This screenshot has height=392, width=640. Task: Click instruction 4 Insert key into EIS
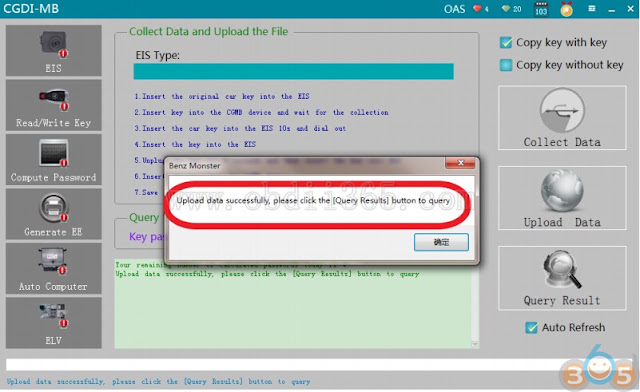click(x=195, y=144)
